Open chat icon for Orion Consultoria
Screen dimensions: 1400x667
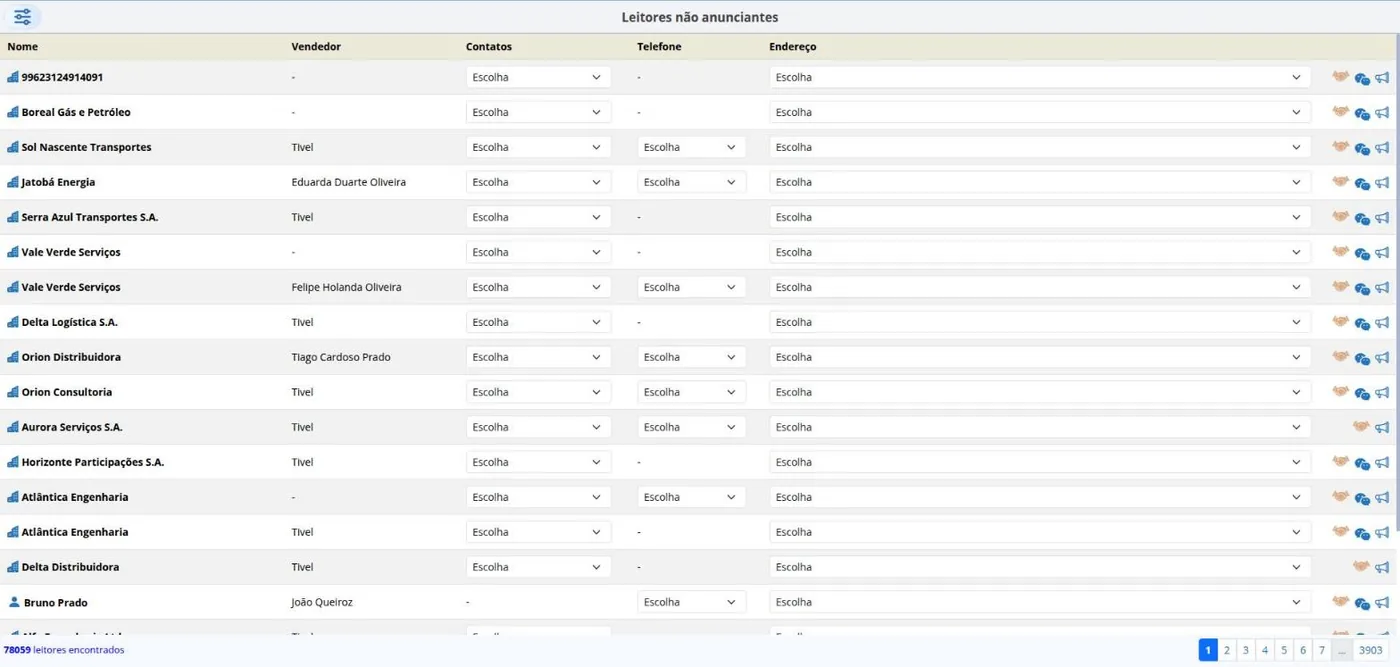tap(1362, 393)
